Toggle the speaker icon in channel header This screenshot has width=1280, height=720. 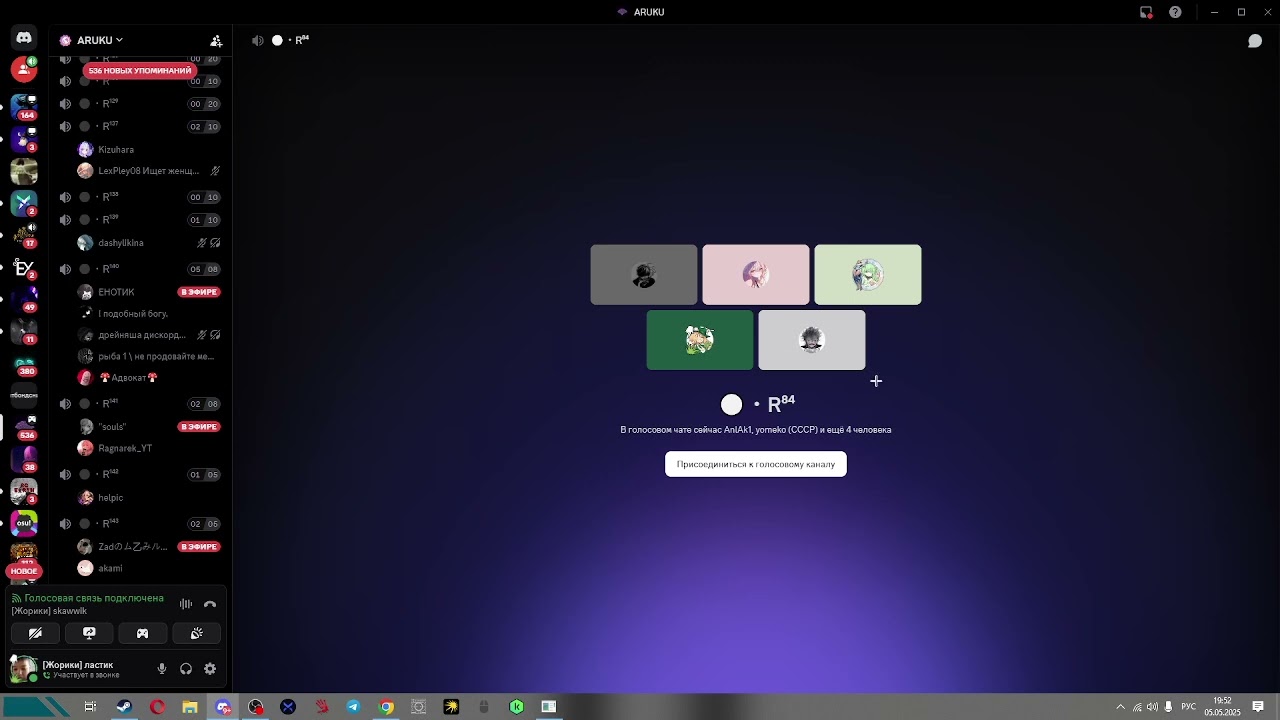coord(257,41)
